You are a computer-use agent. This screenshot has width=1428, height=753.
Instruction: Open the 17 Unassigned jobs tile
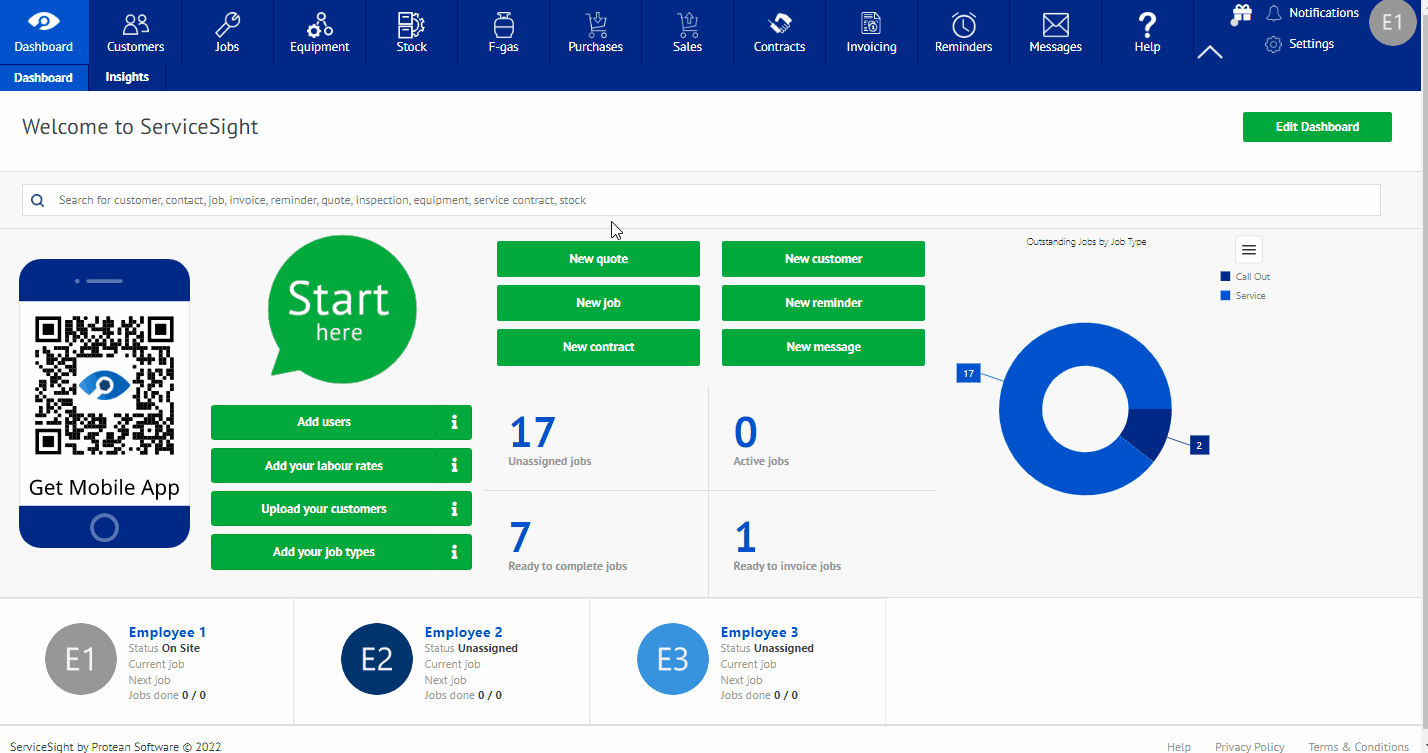pyautogui.click(x=596, y=439)
